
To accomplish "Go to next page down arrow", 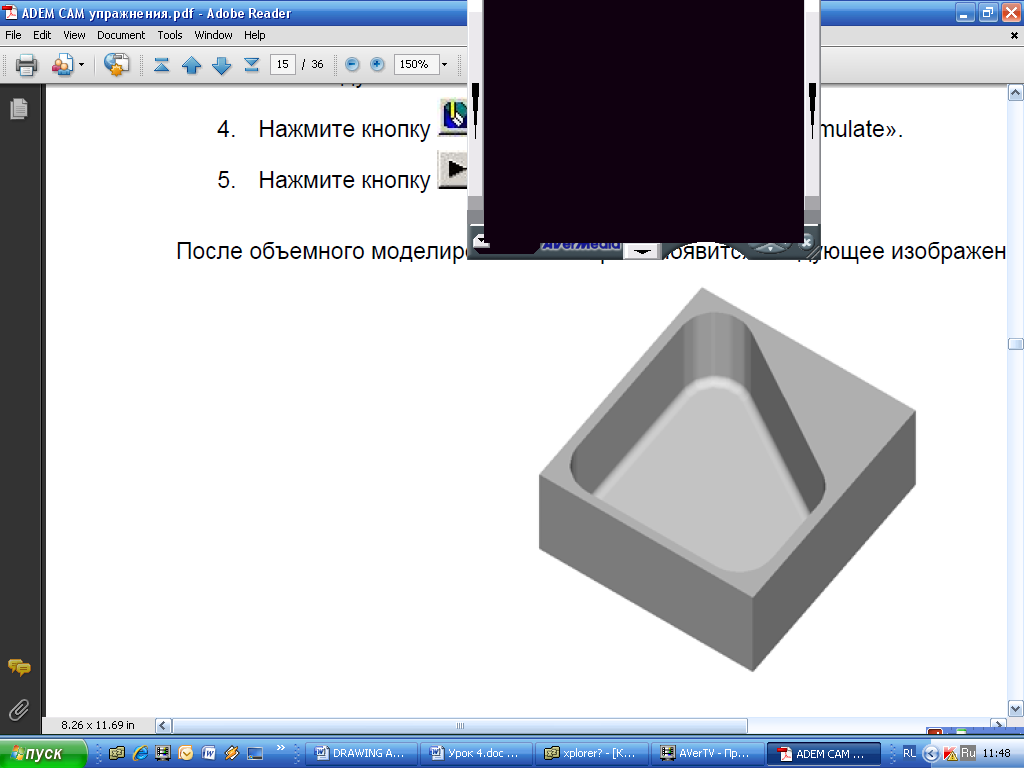I will coord(221,65).
